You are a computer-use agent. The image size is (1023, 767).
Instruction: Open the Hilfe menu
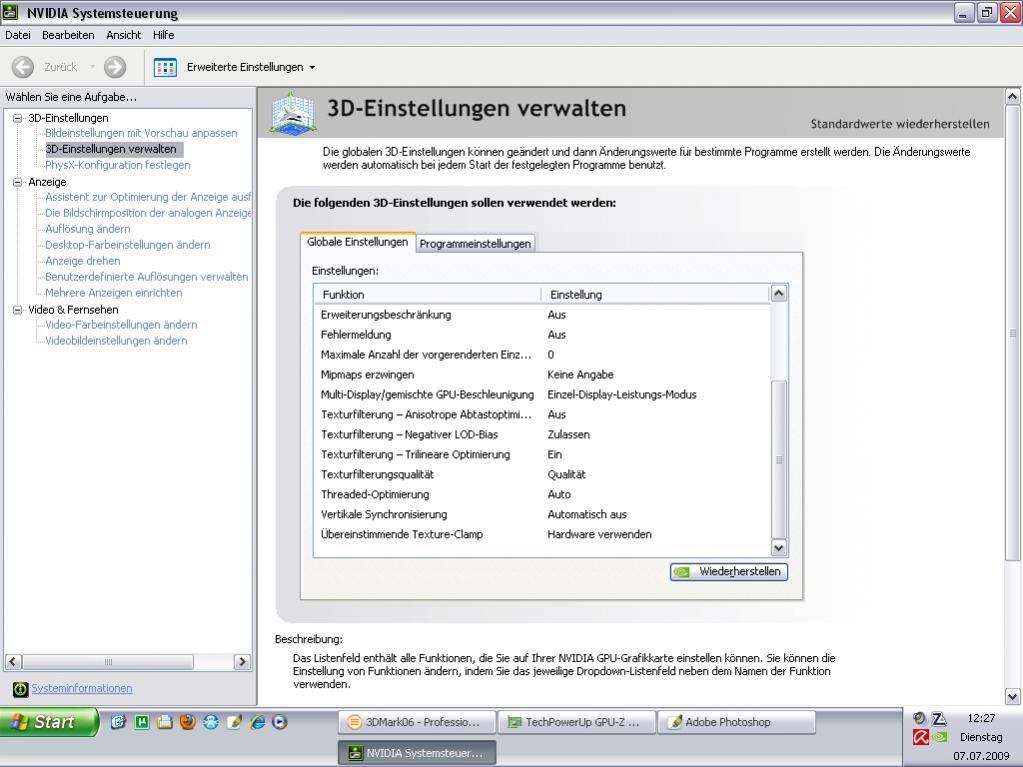pyautogui.click(x=163, y=35)
